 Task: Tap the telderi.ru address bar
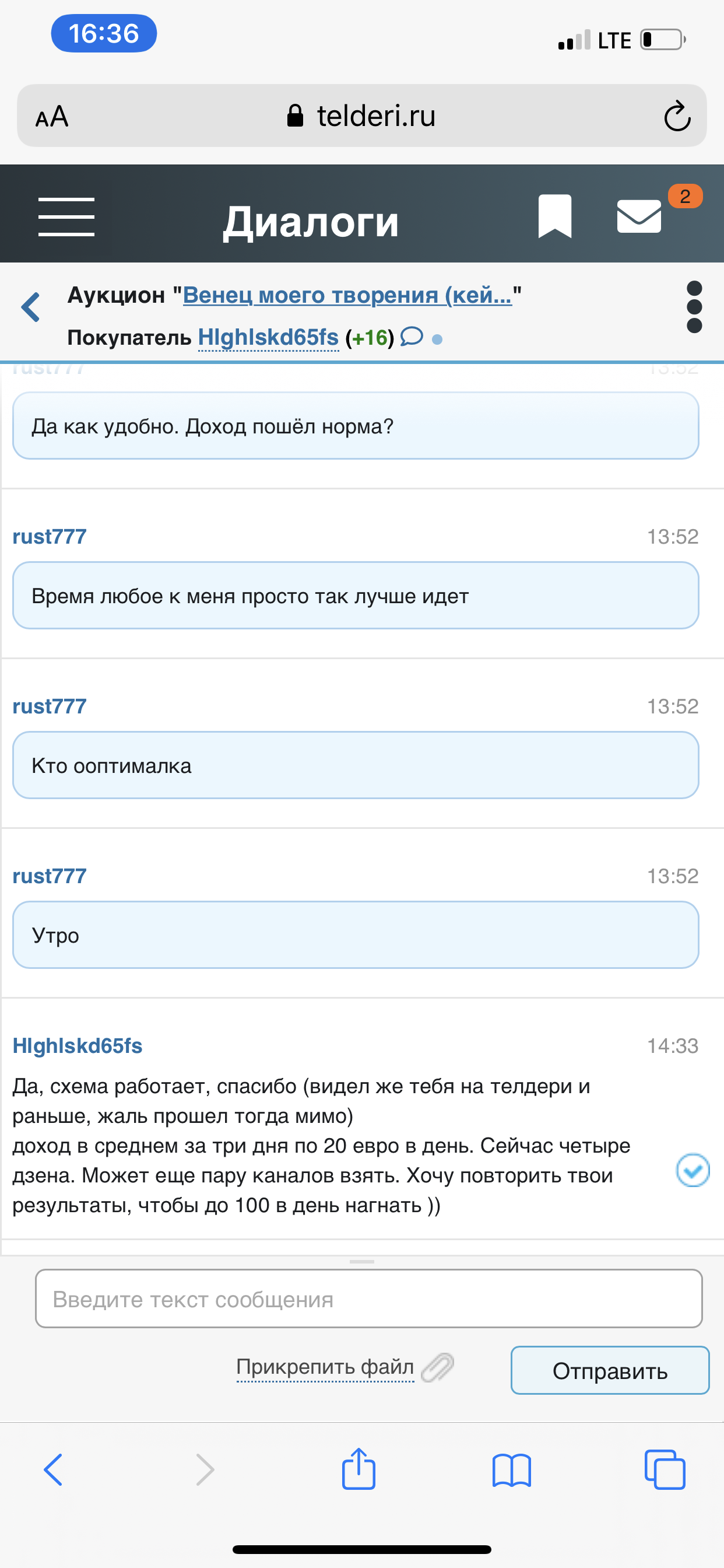[362, 116]
